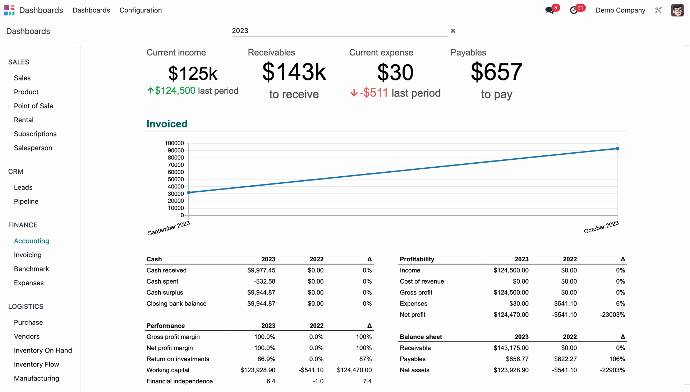This screenshot has height=392, width=690.
Task: Open the Leads dashboard
Action: tap(23, 187)
